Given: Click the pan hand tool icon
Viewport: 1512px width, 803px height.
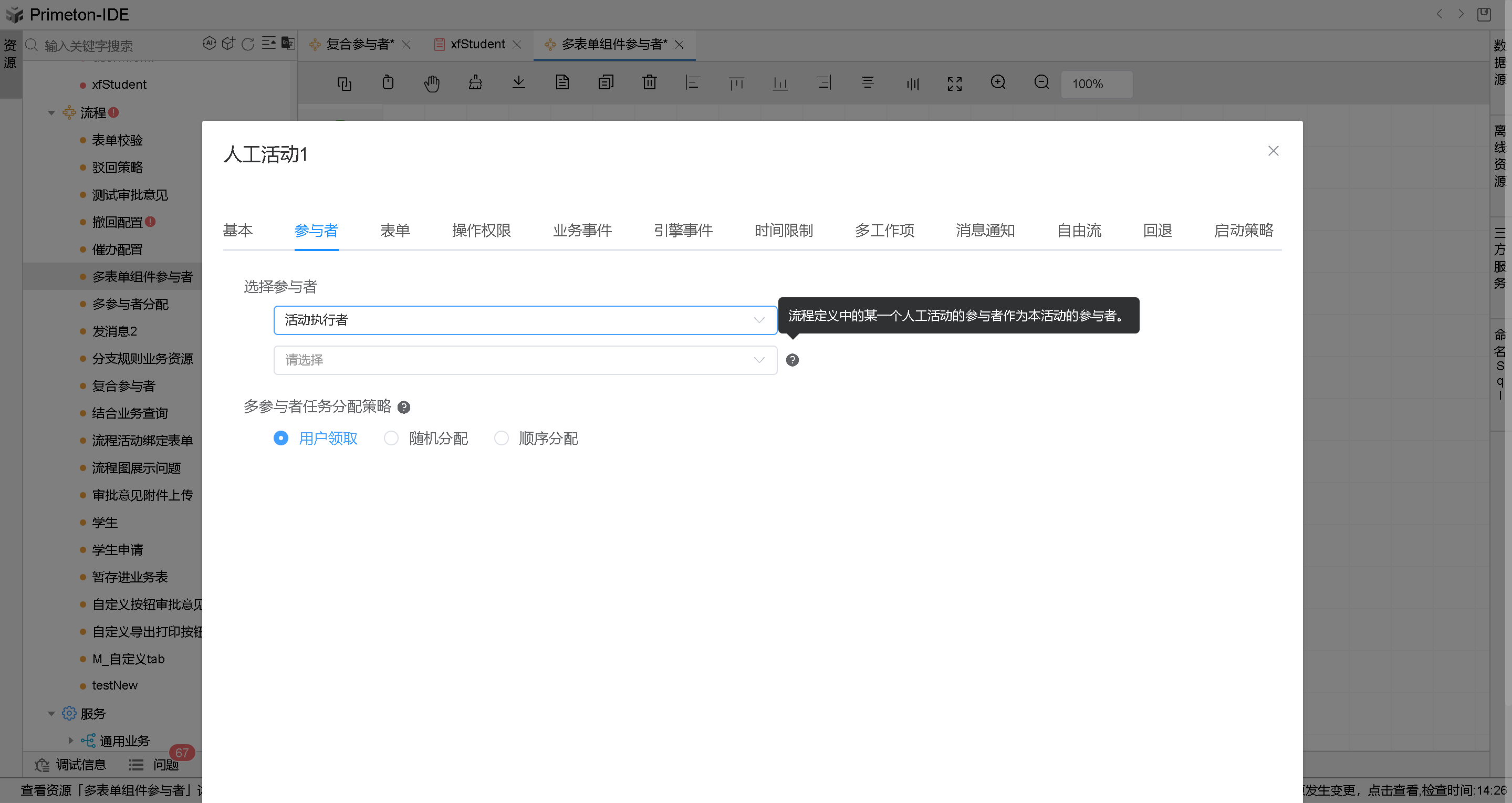Looking at the screenshot, I should 431,84.
